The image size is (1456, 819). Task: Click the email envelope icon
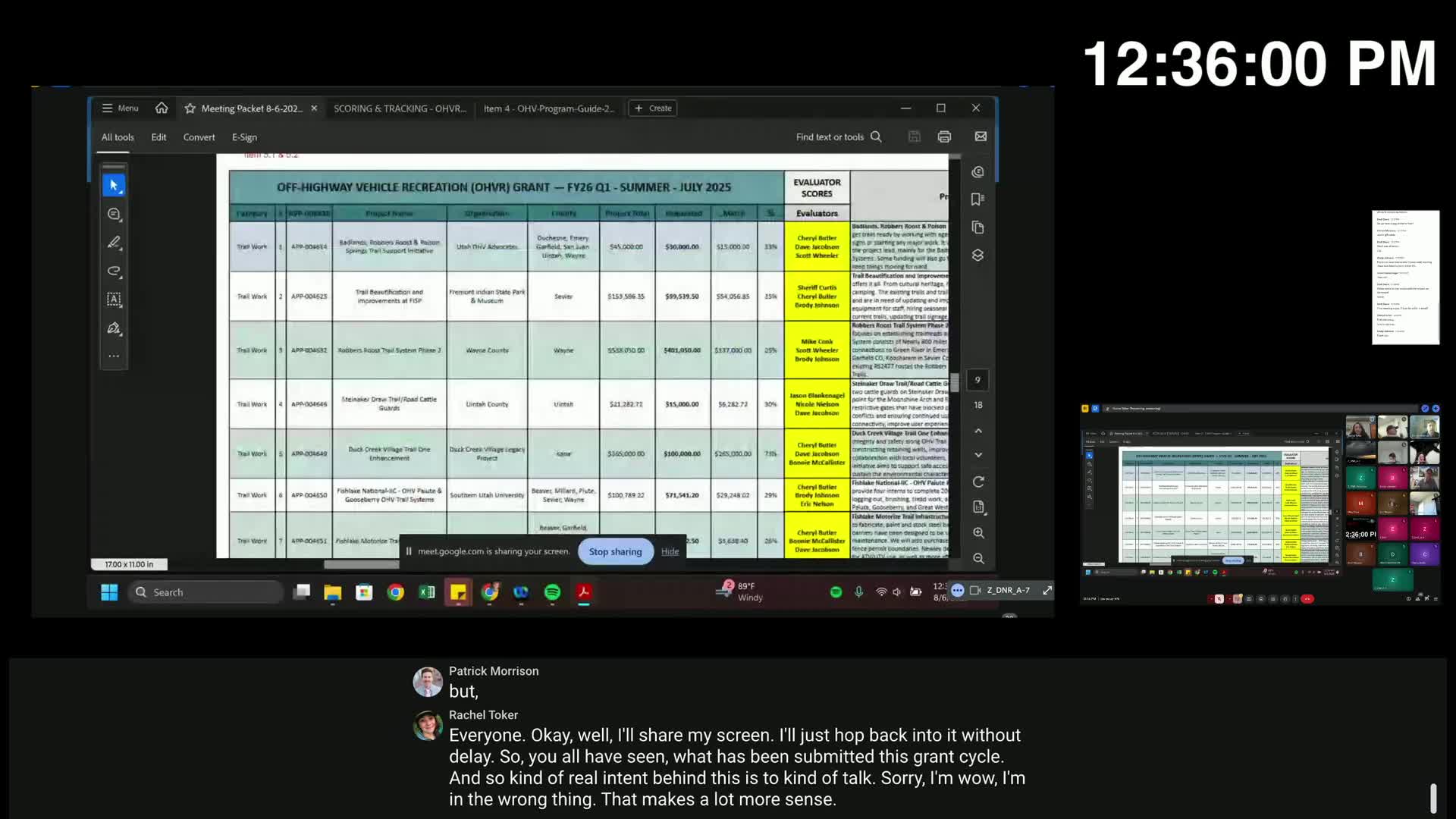click(x=981, y=136)
